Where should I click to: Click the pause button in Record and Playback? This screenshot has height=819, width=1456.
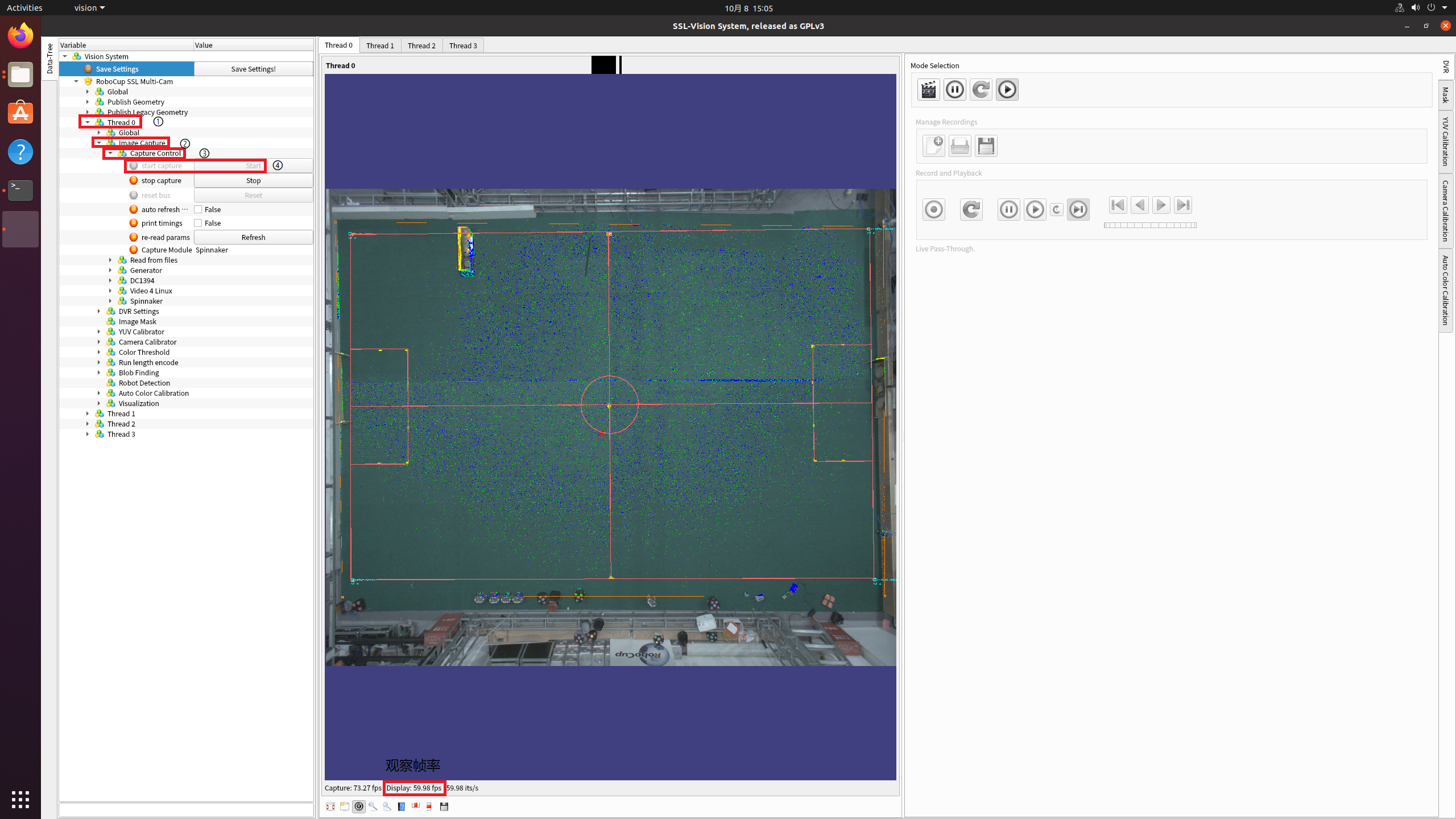pyautogui.click(x=1008, y=209)
